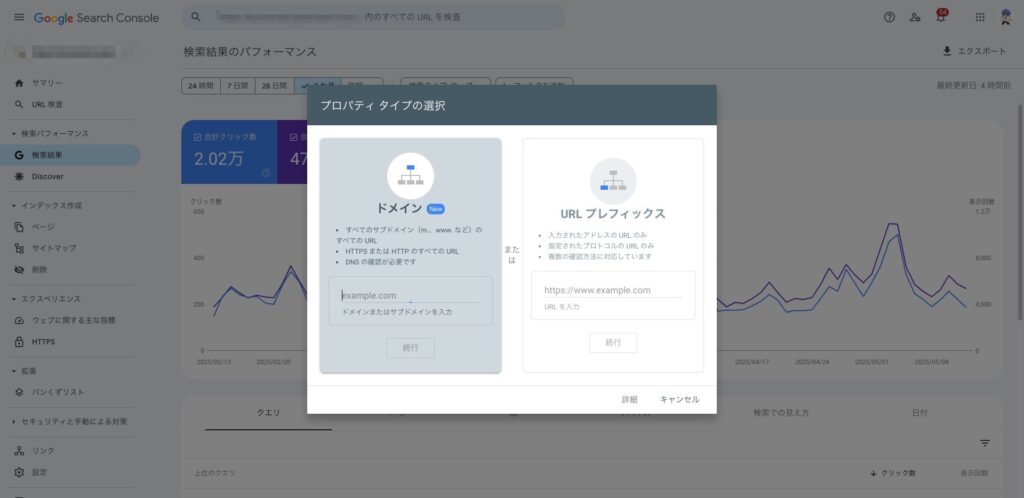Open the users and permissions icon
Image resolution: width=1024 pixels, height=498 pixels.
pyautogui.click(x=915, y=18)
